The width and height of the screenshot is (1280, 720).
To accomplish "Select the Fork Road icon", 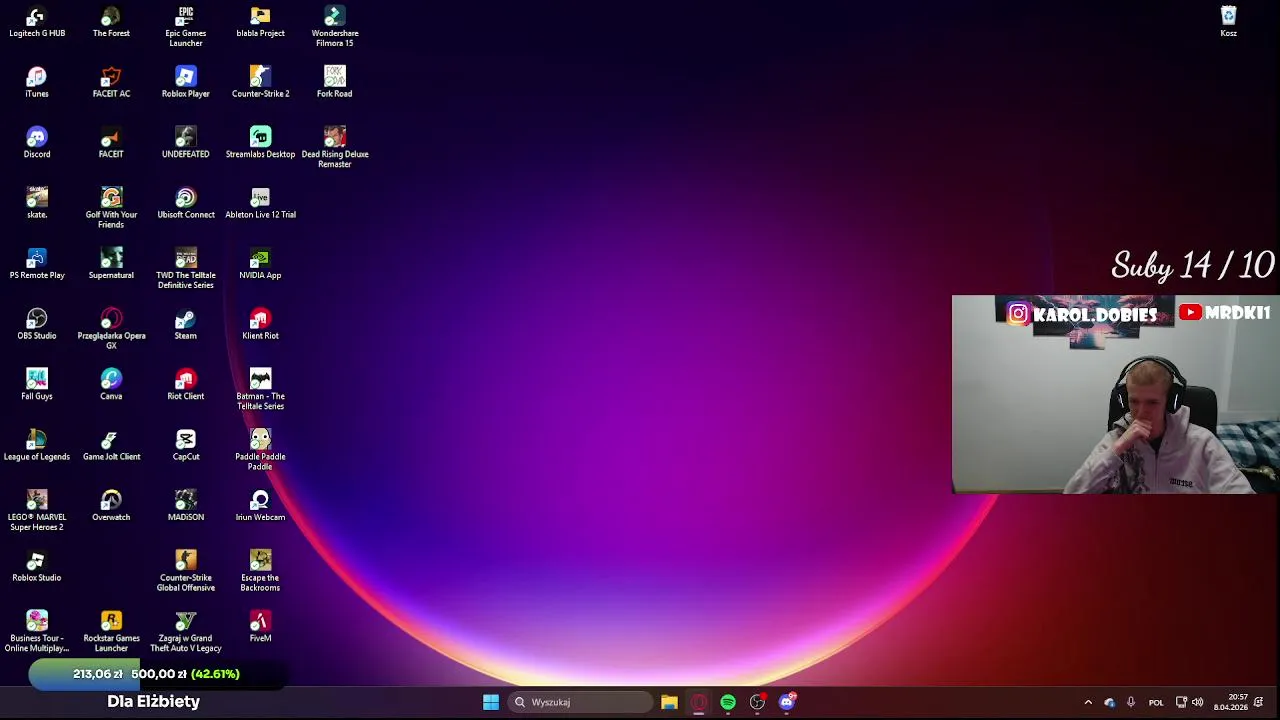I will coord(335,83).
